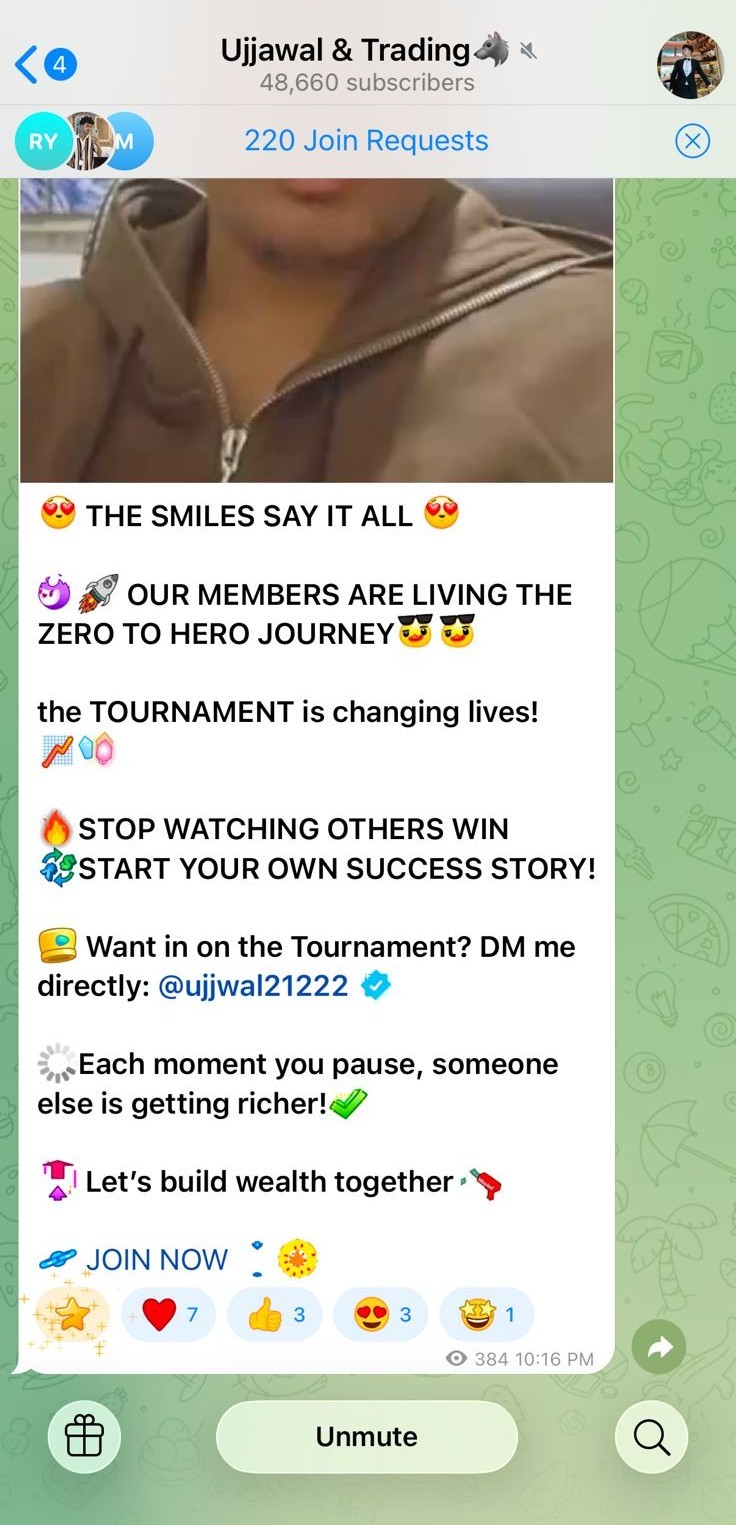The image size is (736, 1525).
Task: View the jacket photo in the message
Action: coord(316,330)
